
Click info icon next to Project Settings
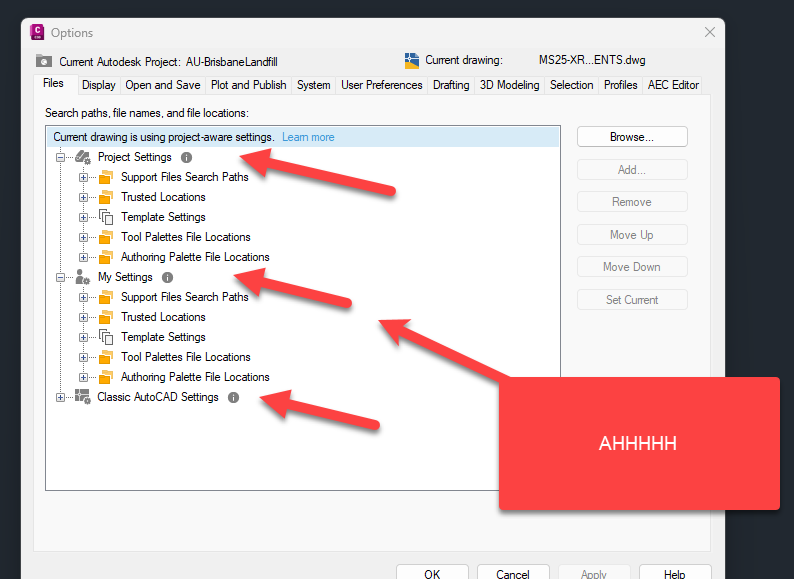pyautogui.click(x=186, y=158)
